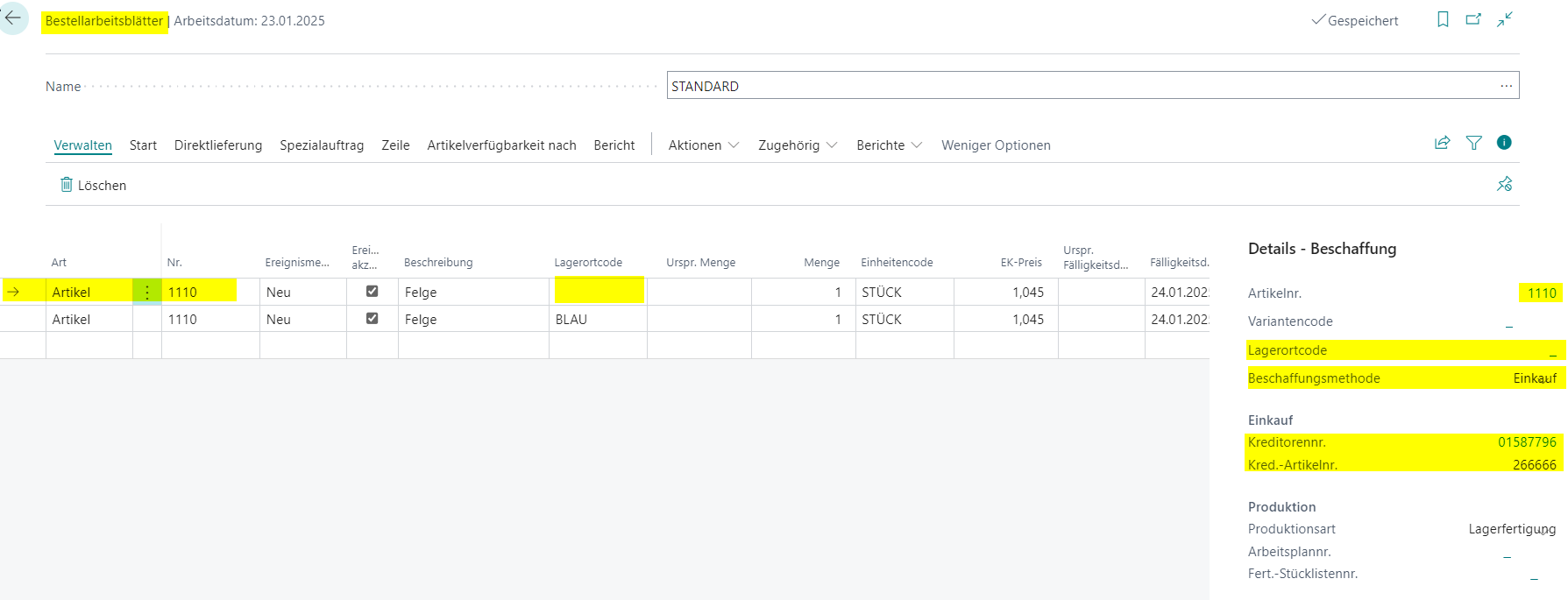Click Beschaffungsmethode value Einkauf
This screenshot has height=600, width=1568.
pos(1535,378)
